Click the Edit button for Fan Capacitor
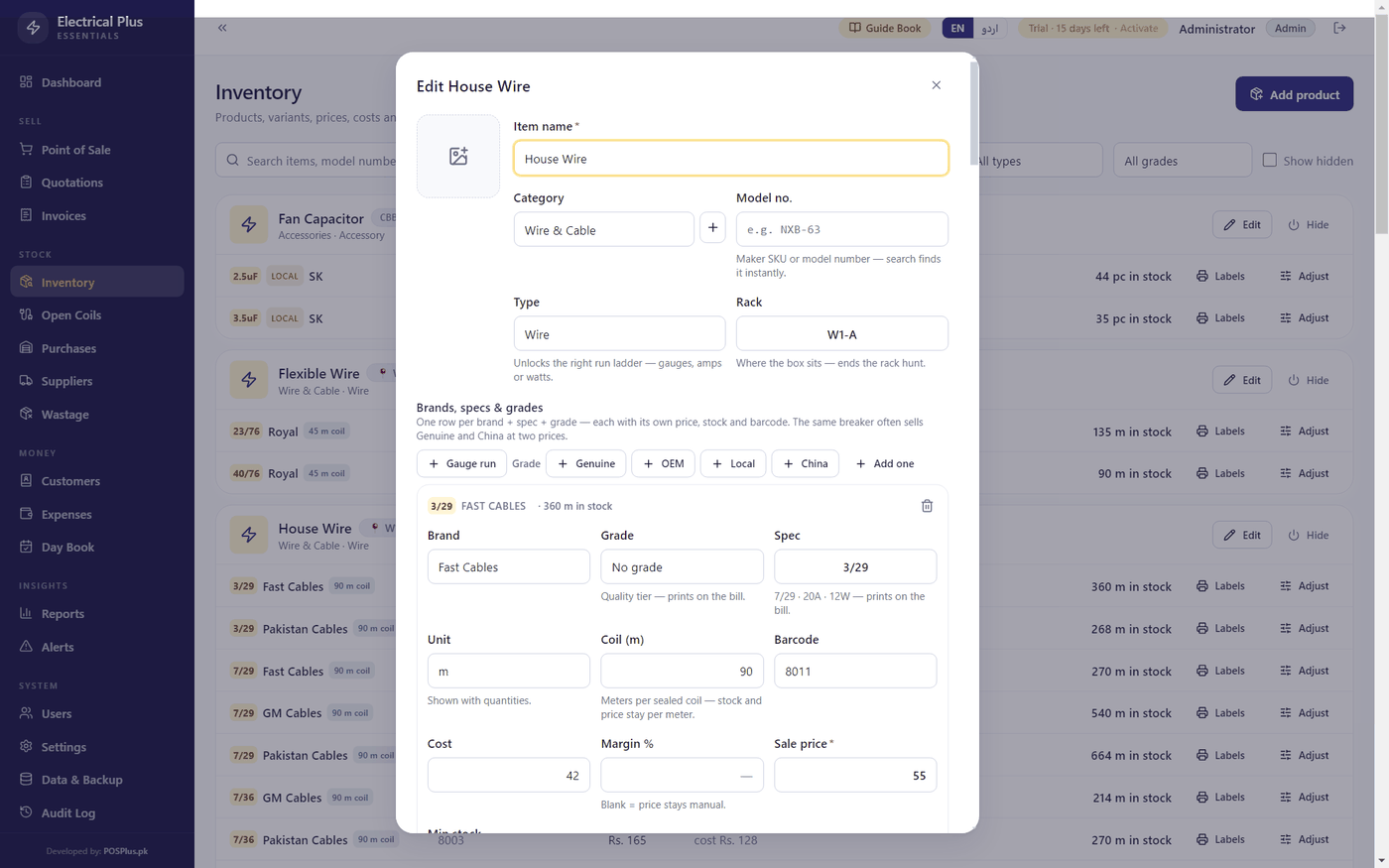Screen dimensions: 1389x868 1242,224
